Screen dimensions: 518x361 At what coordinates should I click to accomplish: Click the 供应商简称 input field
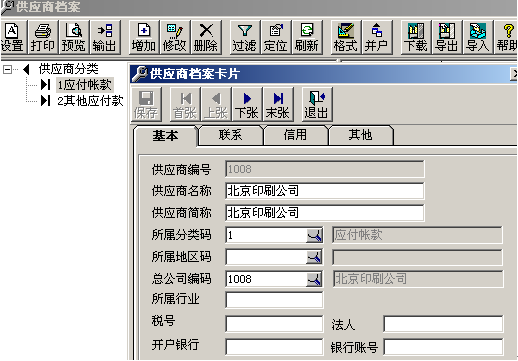(x=325, y=213)
